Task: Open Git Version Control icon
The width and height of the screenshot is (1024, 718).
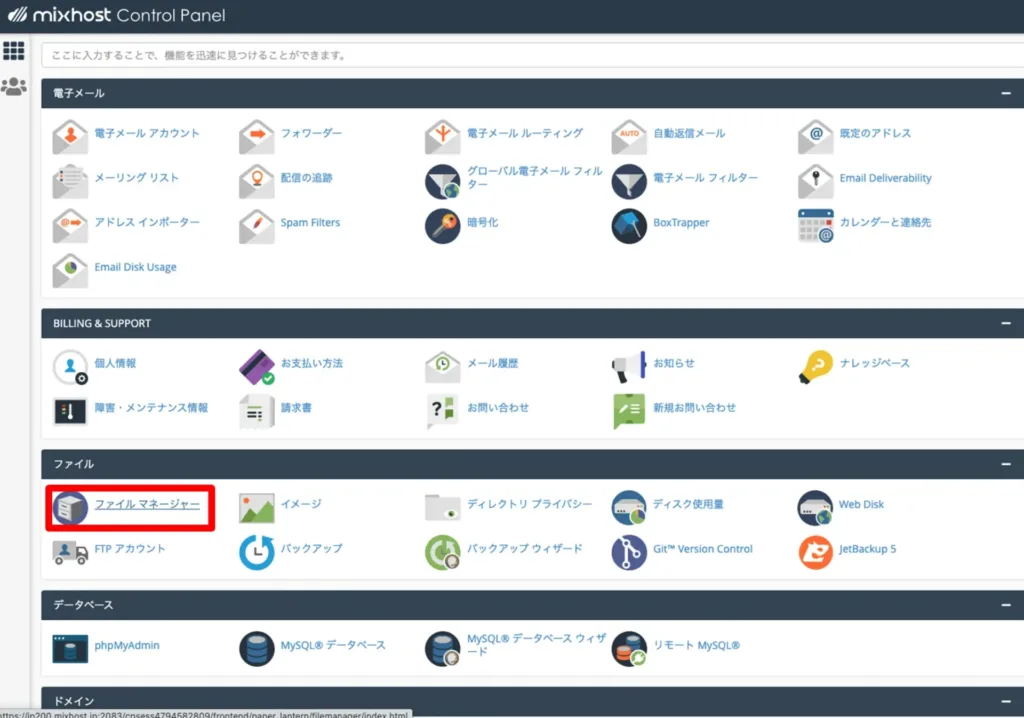Action: pyautogui.click(x=629, y=552)
